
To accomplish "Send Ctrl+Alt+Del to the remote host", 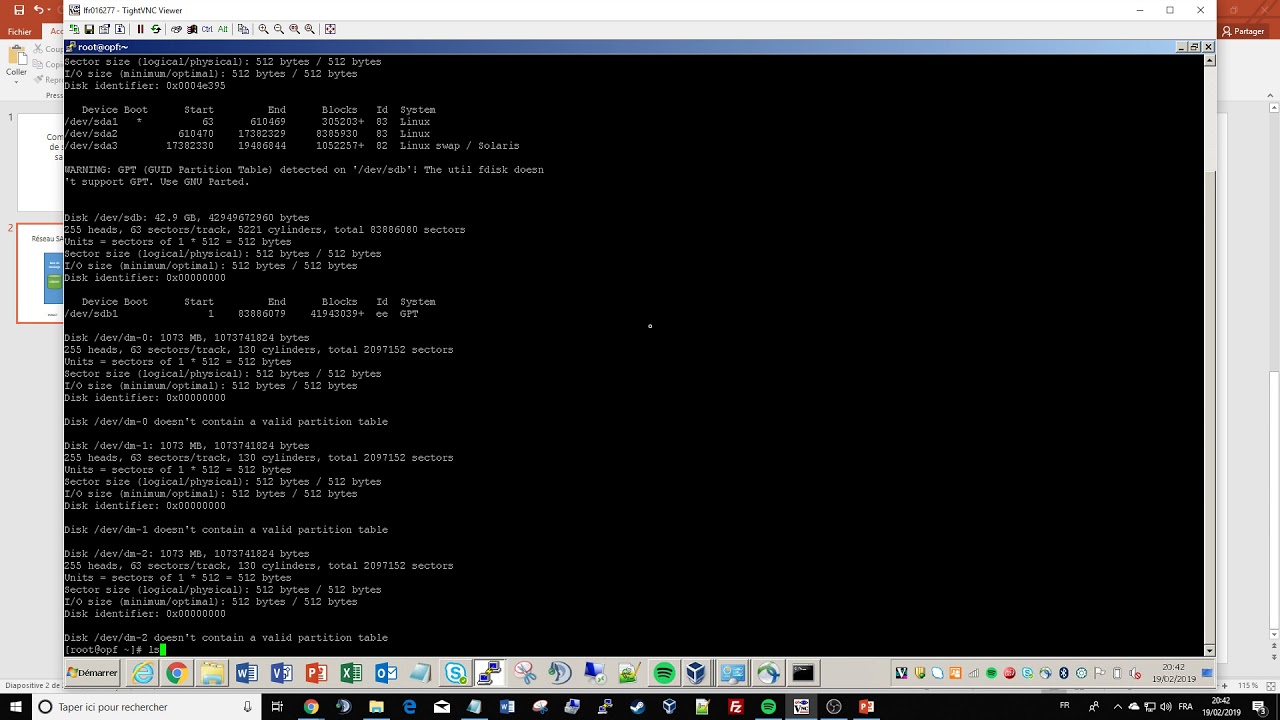I will [x=176, y=29].
